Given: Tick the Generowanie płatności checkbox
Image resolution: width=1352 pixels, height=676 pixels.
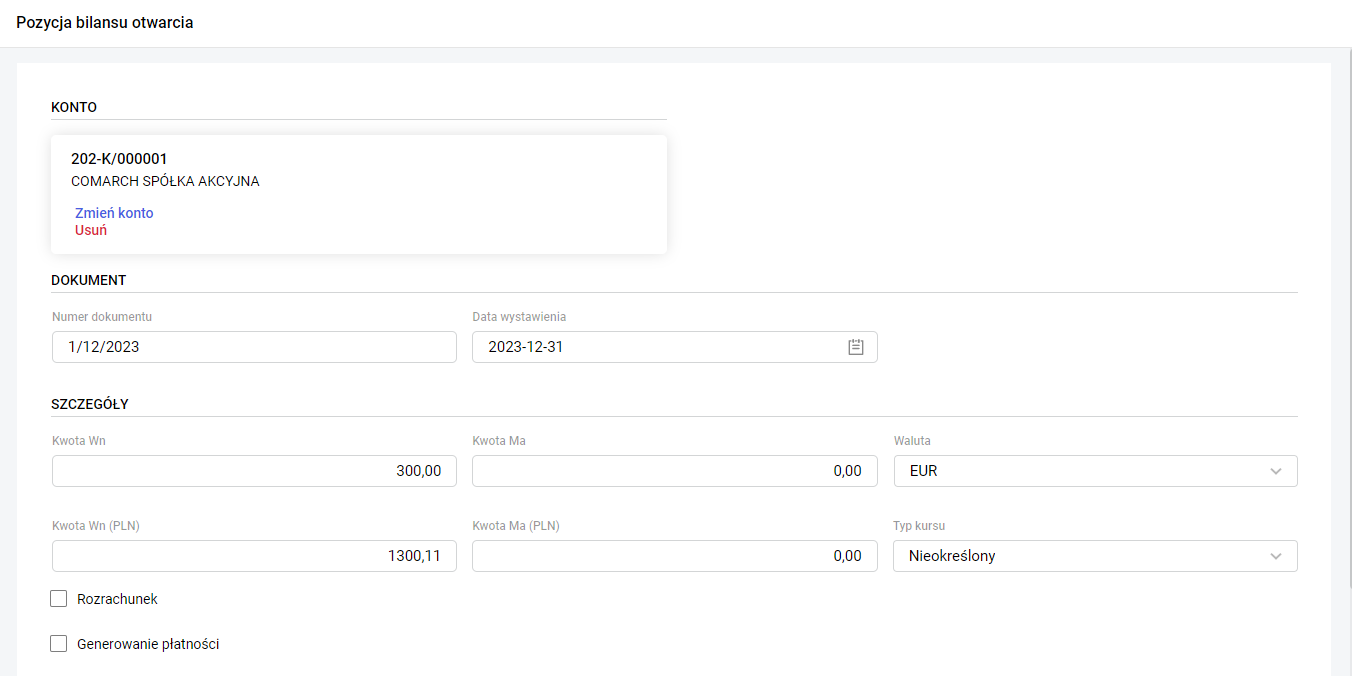Looking at the screenshot, I should click(x=59, y=644).
